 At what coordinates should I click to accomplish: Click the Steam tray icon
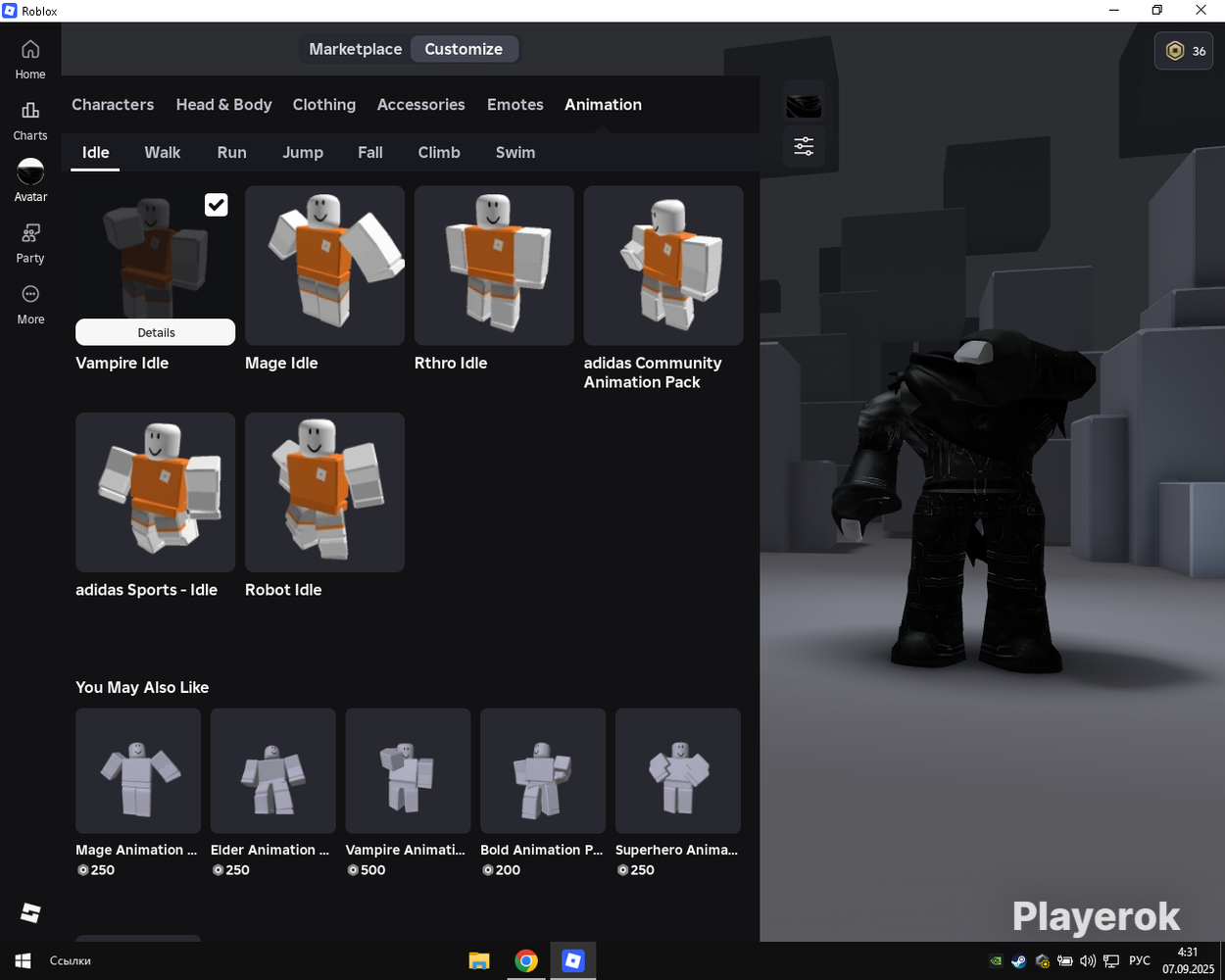click(x=1019, y=961)
